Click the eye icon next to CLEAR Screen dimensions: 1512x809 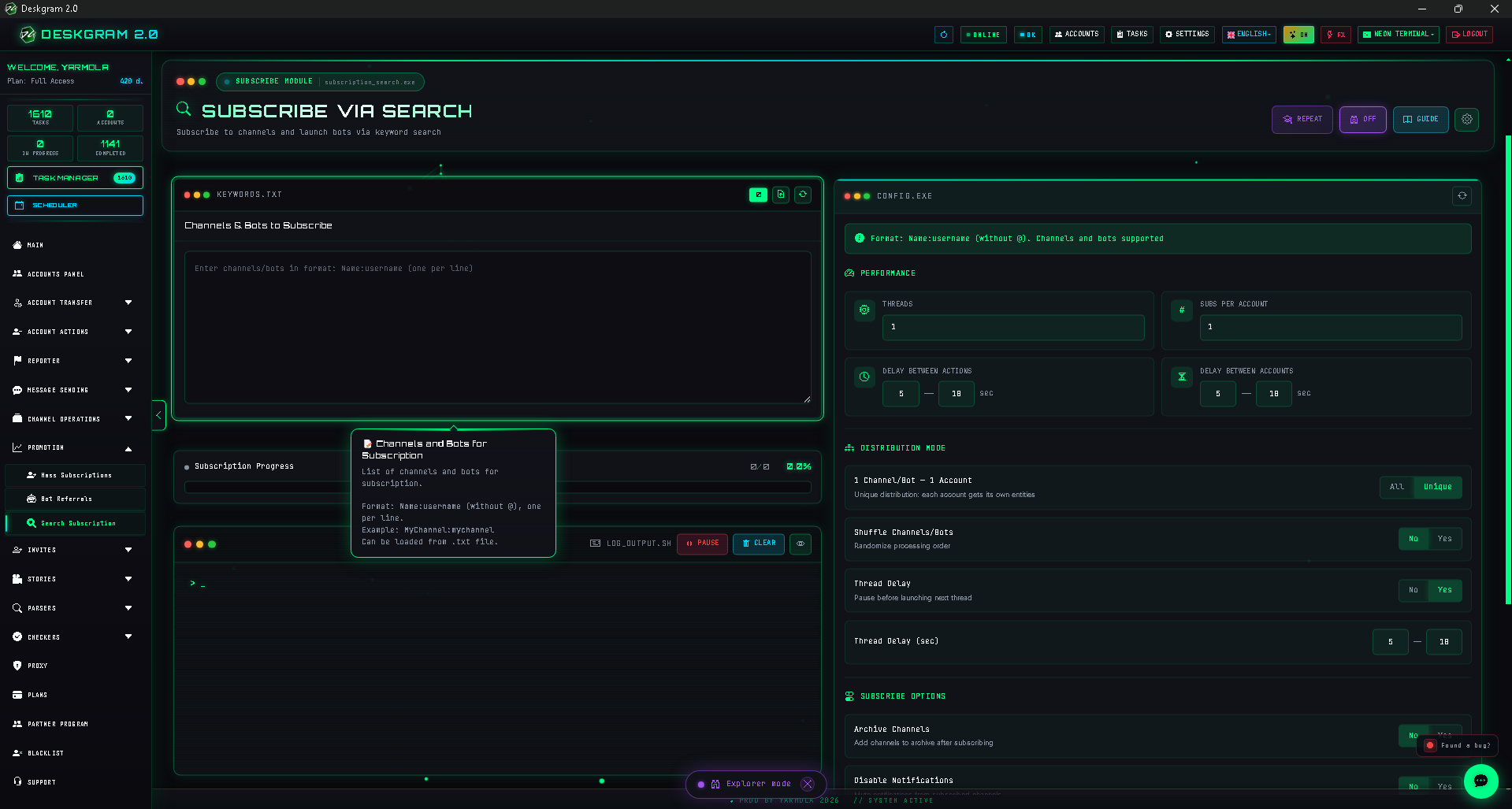[x=801, y=544]
